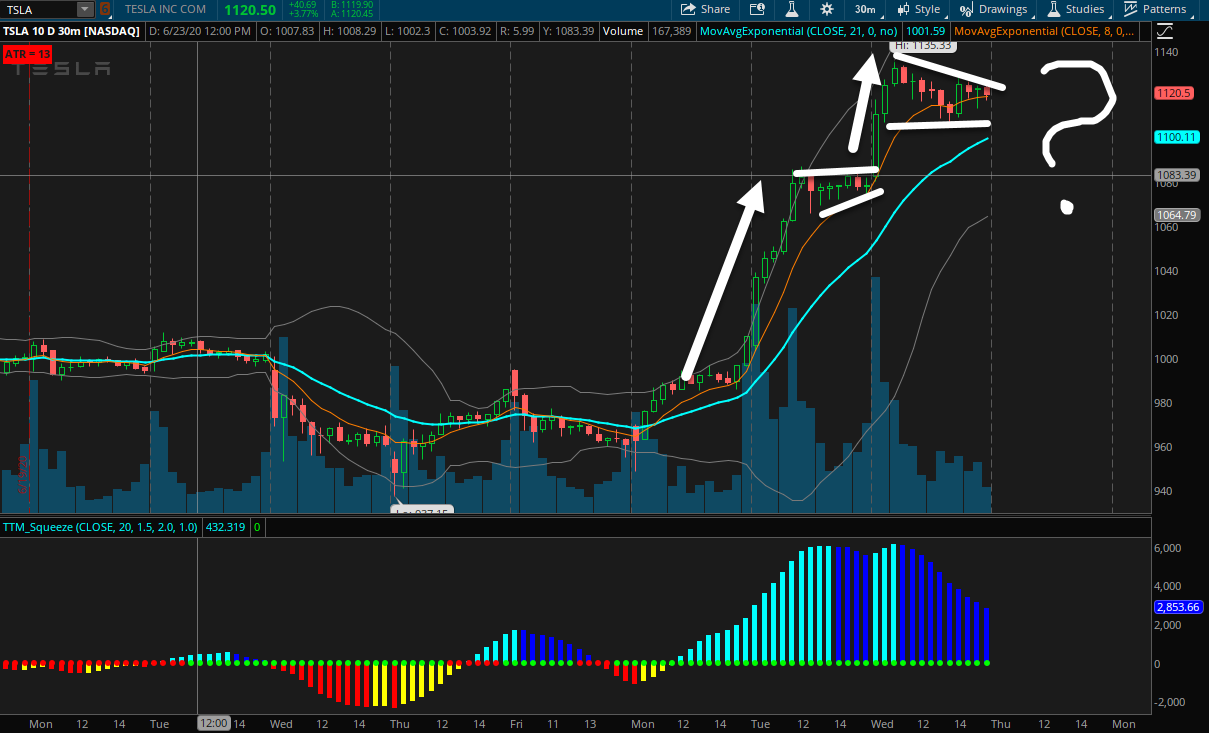The width and height of the screenshot is (1209, 733).
Task: Open the Style menu
Action: (x=919, y=9)
